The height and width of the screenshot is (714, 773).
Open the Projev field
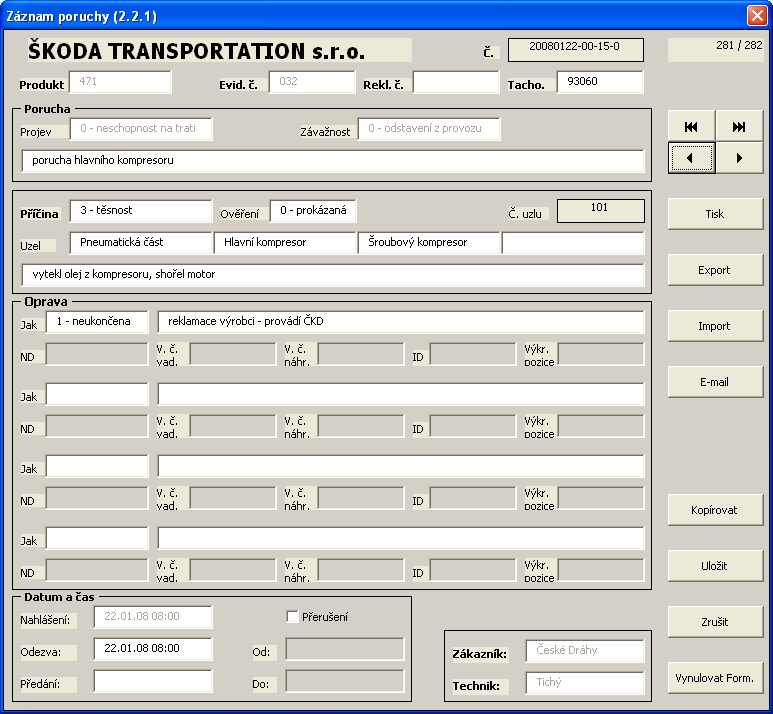tap(141, 129)
